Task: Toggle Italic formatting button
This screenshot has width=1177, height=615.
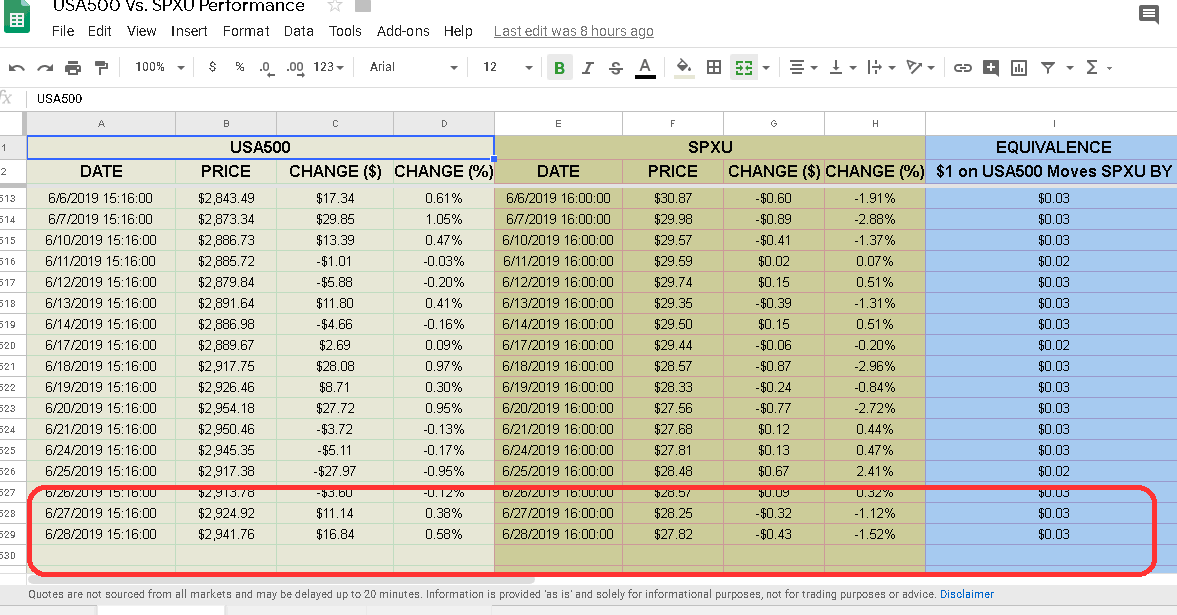Action: point(588,68)
